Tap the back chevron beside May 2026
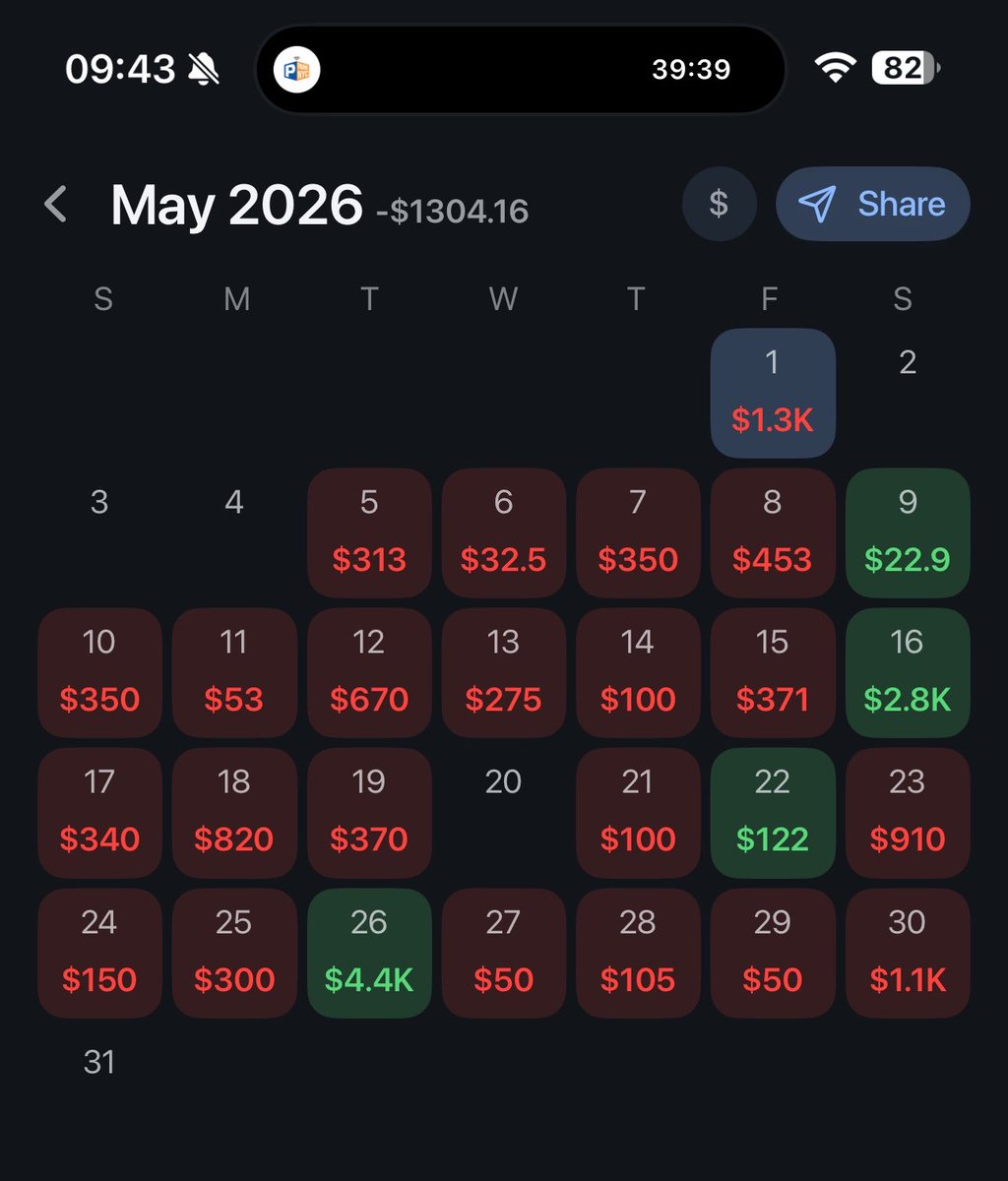1008x1181 pixels. [56, 205]
